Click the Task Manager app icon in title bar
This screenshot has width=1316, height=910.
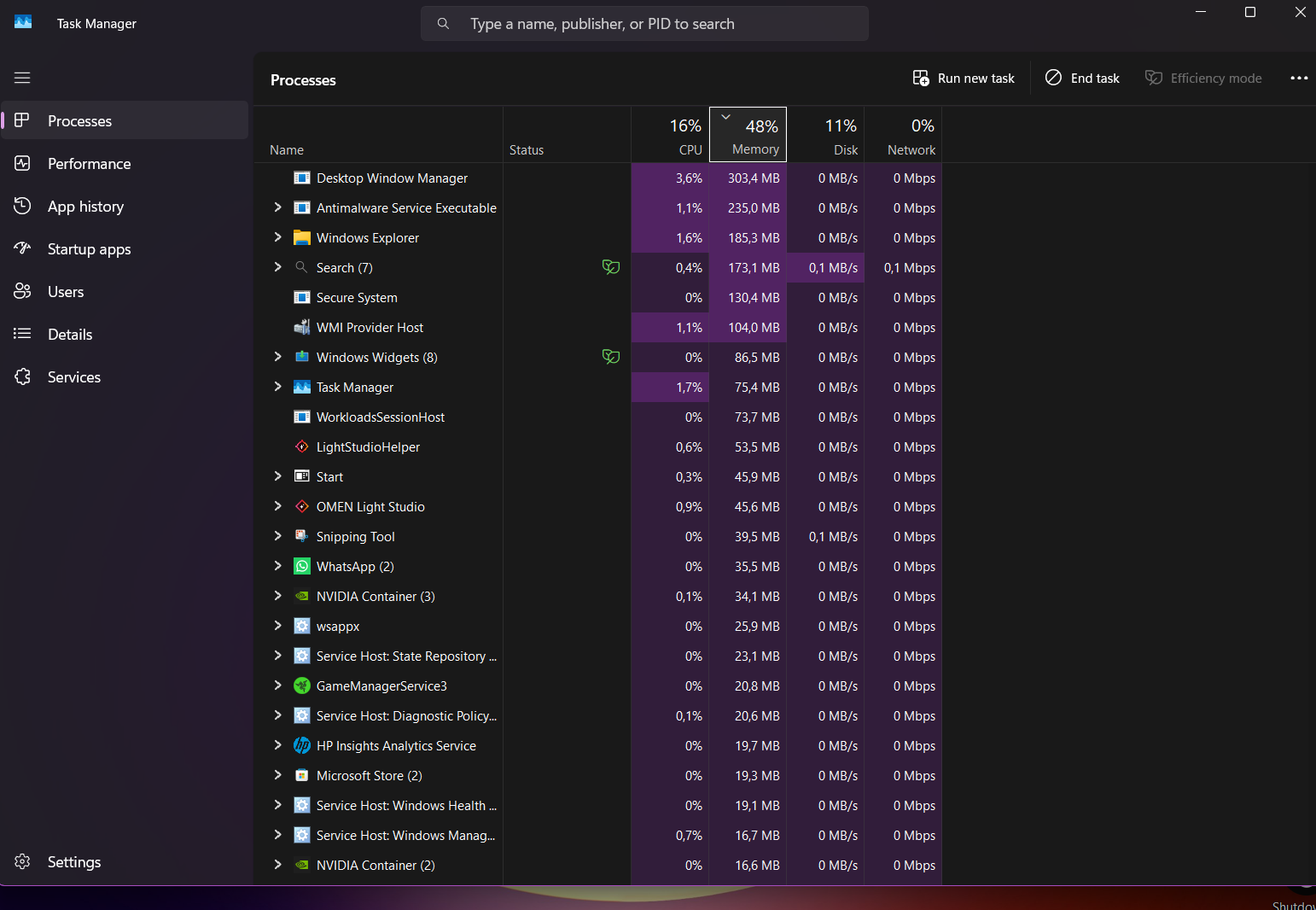tap(23, 22)
